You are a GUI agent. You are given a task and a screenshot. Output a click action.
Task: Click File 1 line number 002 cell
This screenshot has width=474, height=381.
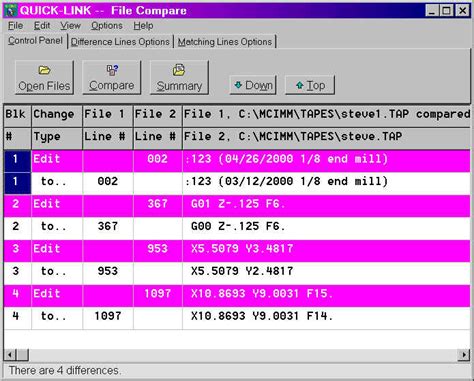[108, 182]
